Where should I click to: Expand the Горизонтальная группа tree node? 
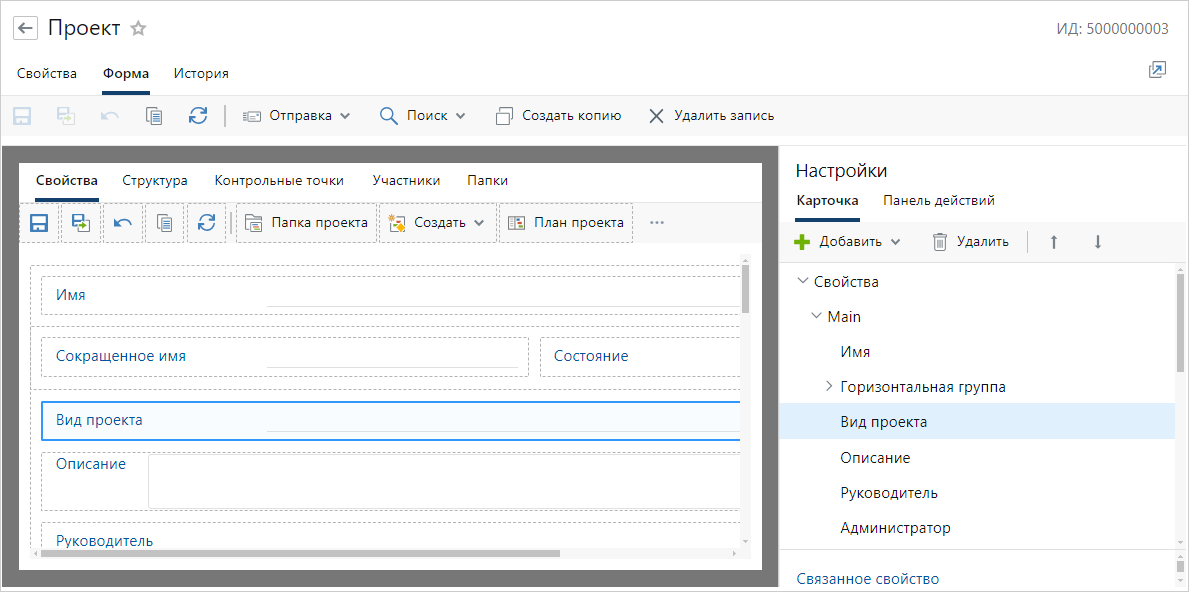click(x=828, y=386)
